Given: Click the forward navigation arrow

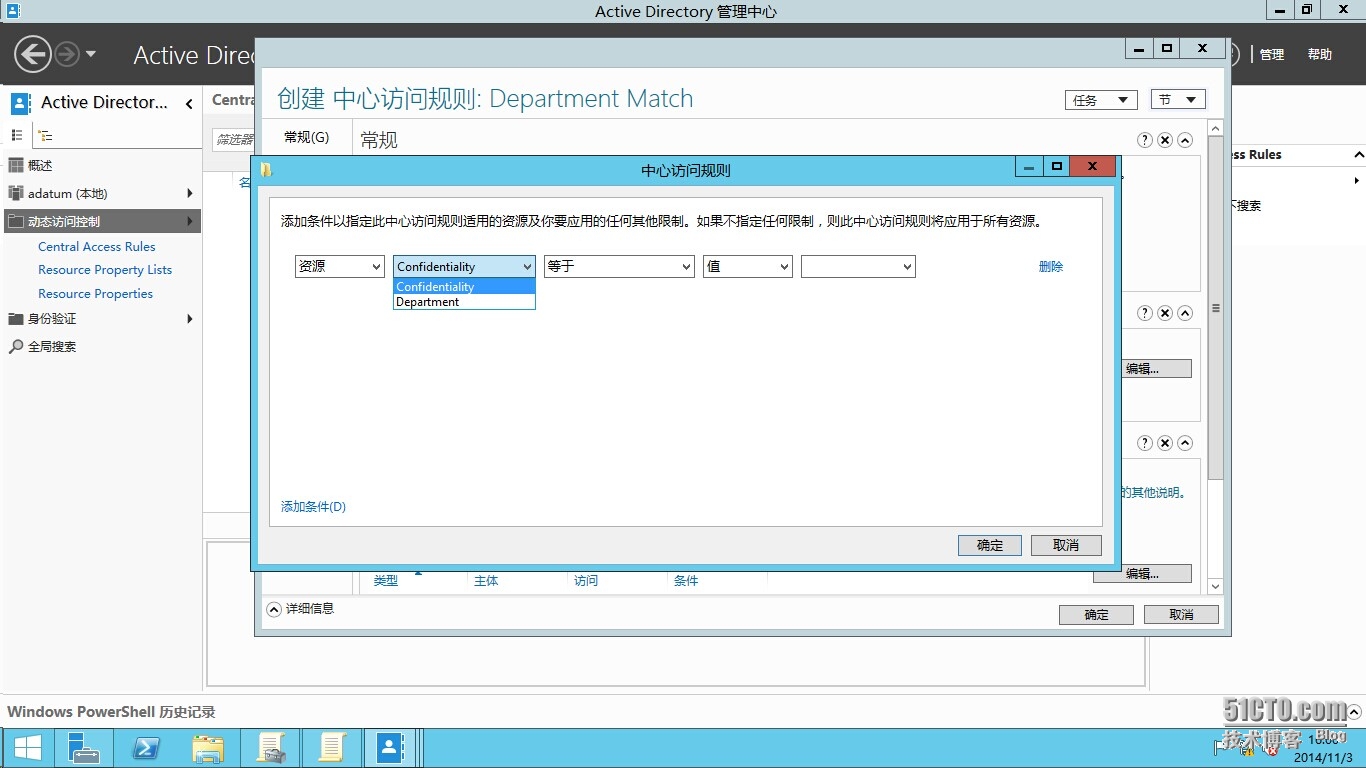Looking at the screenshot, I should coord(66,54).
